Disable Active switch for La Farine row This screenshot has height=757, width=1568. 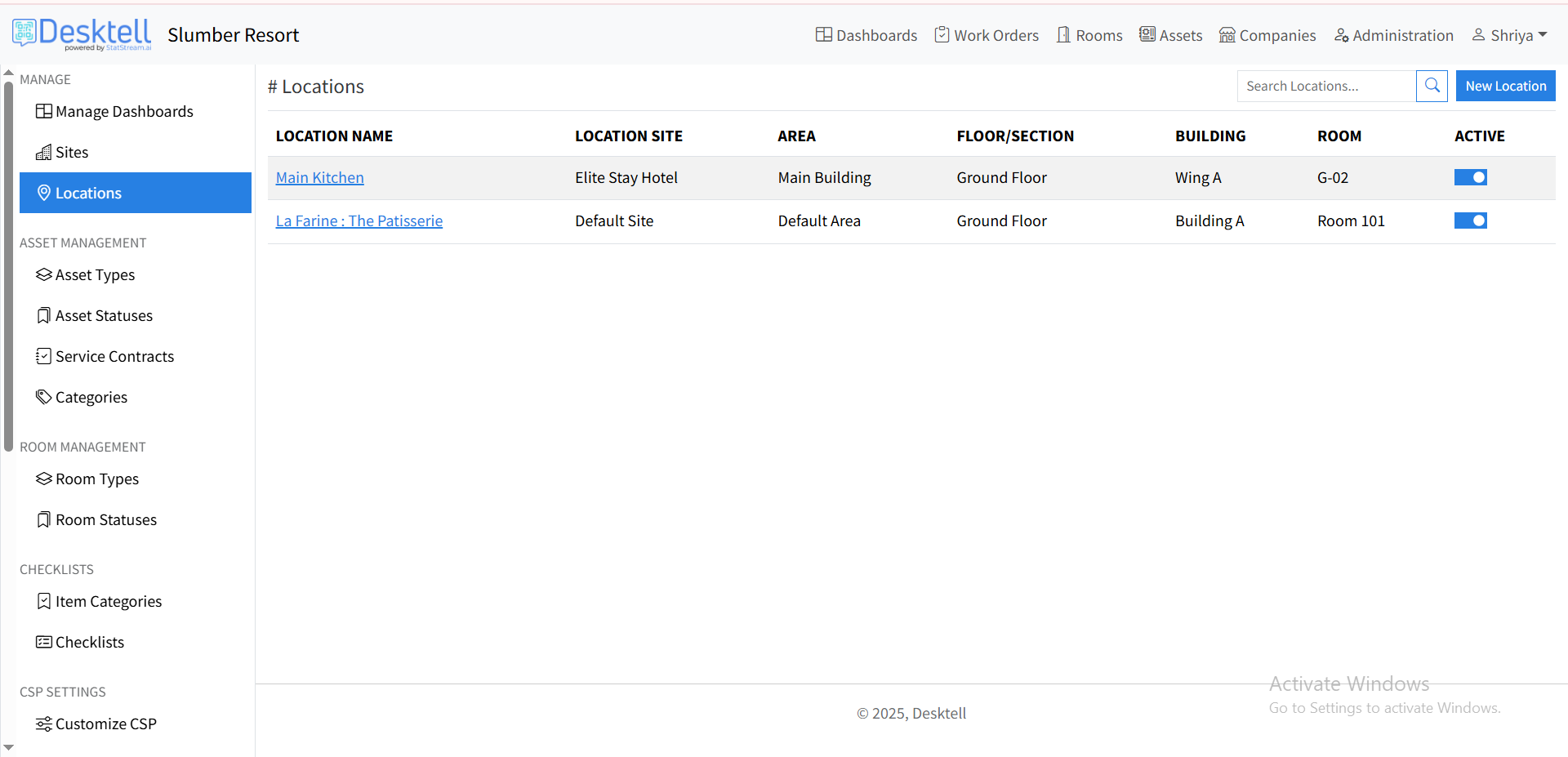click(1470, 221)
